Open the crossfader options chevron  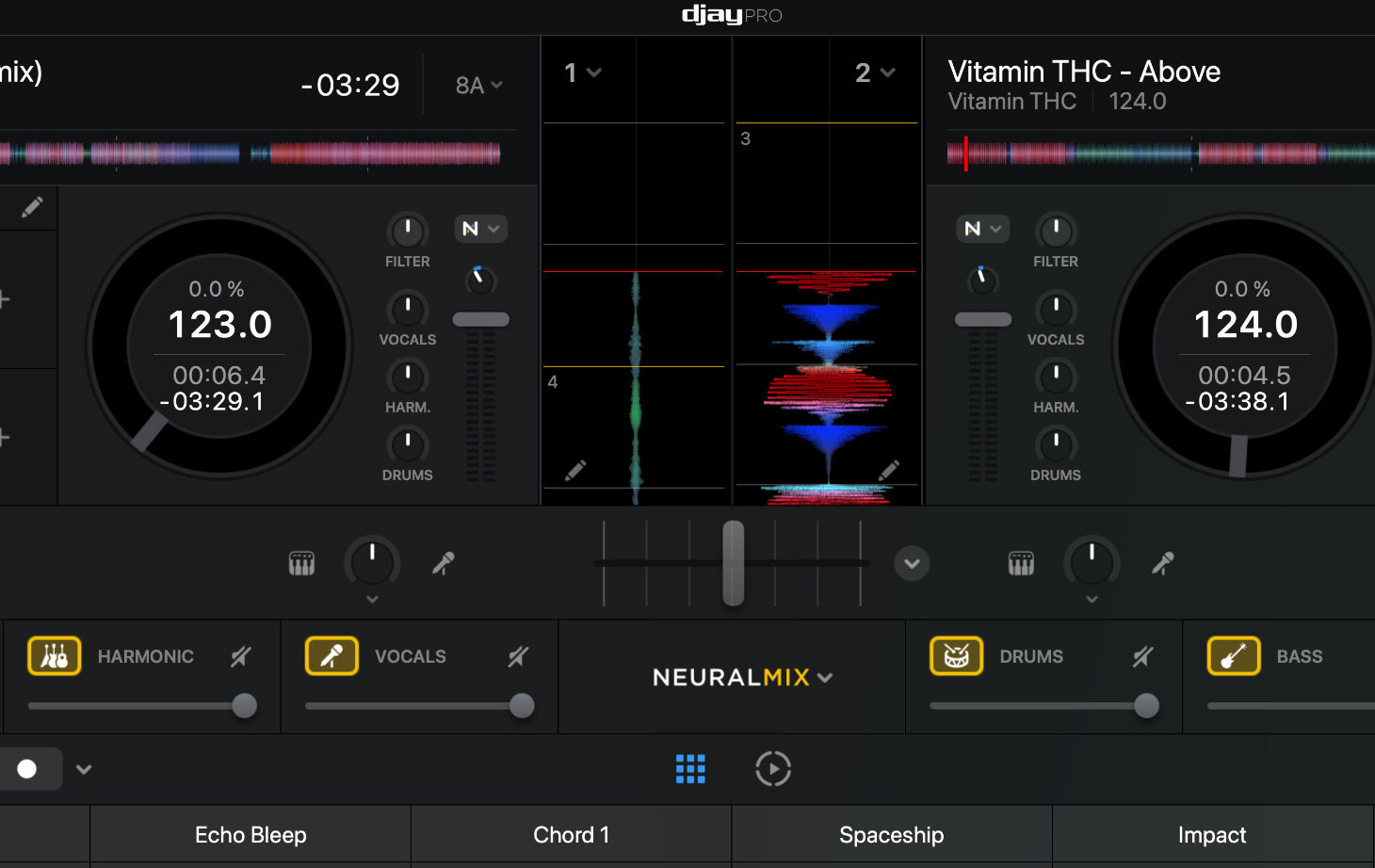pyautogui.click(x=912, y=564)
